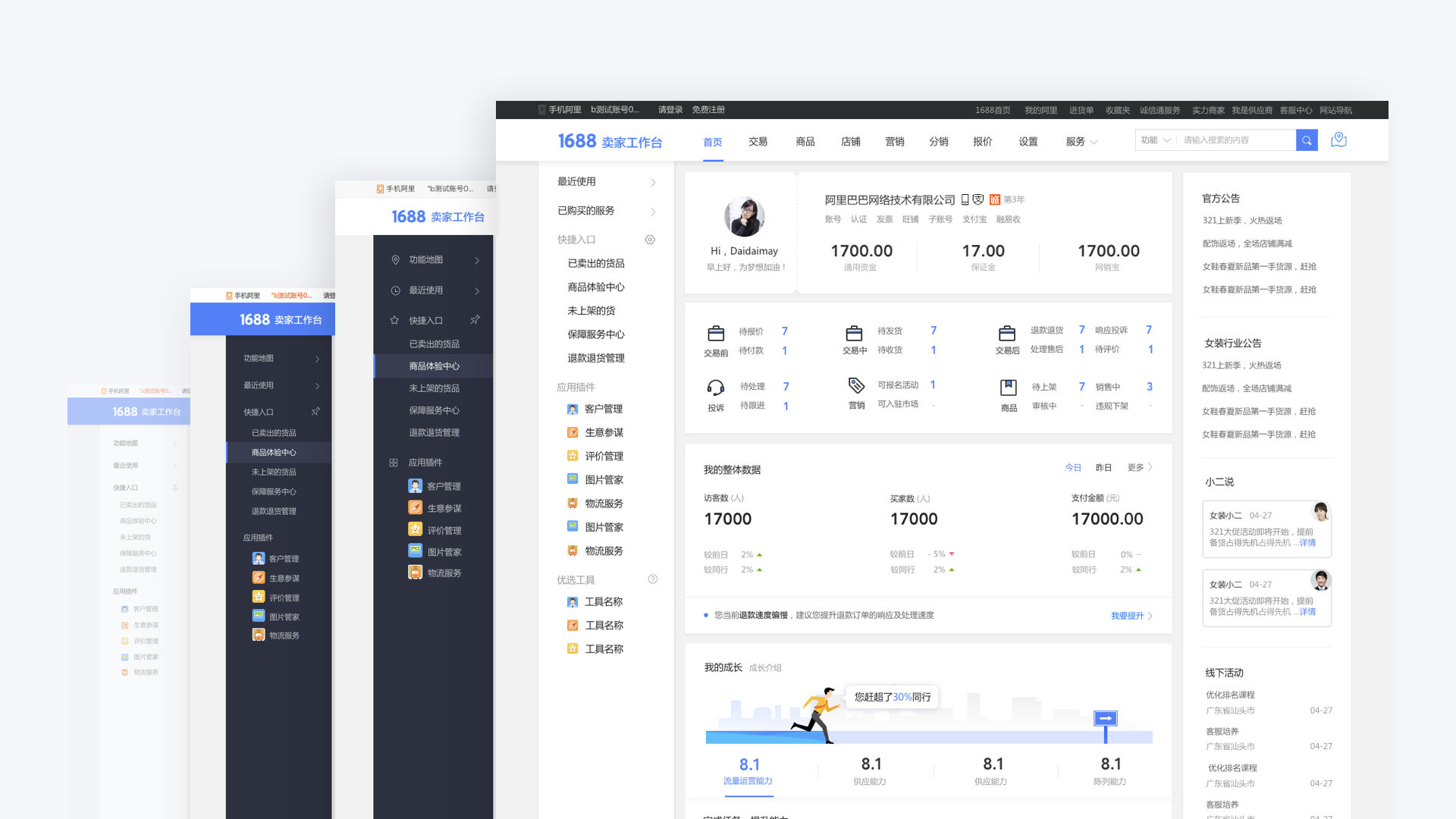Click the first 物流服务 icon in main sidebar
The image size is (1456, 819).
(x=573, y=504)
